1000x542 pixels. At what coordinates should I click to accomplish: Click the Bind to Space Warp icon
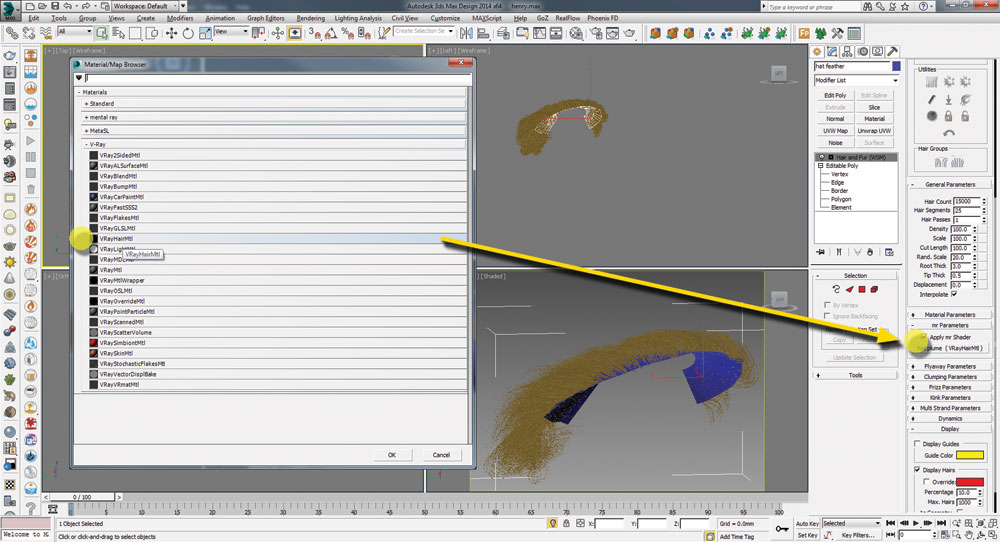(x=46, y=33)
